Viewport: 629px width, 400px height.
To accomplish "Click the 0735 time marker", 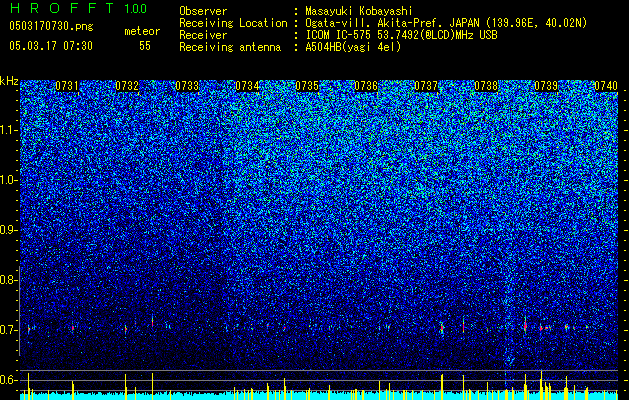I will [x=307, y=86].
